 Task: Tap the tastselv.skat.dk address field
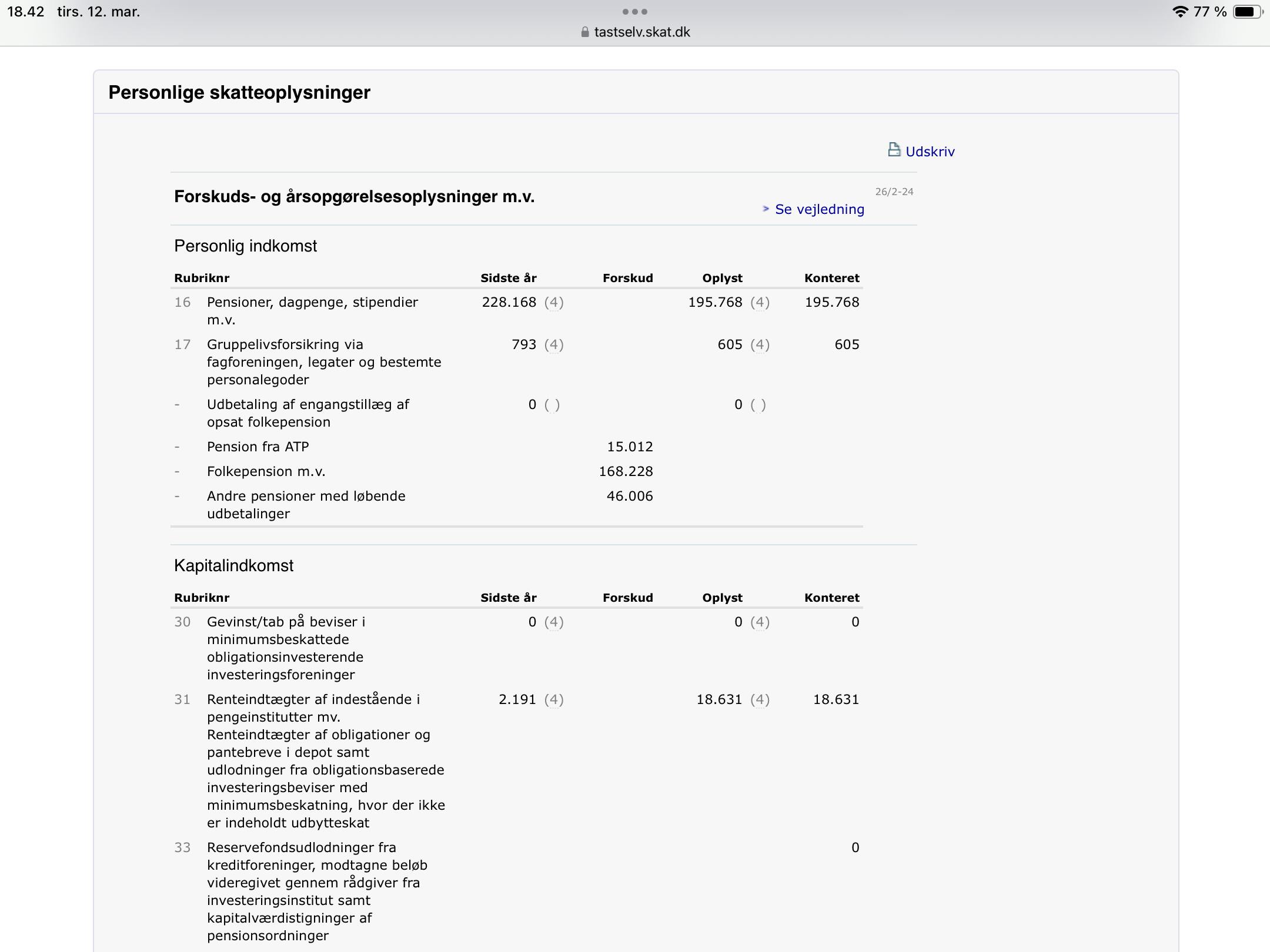[641, 32]
